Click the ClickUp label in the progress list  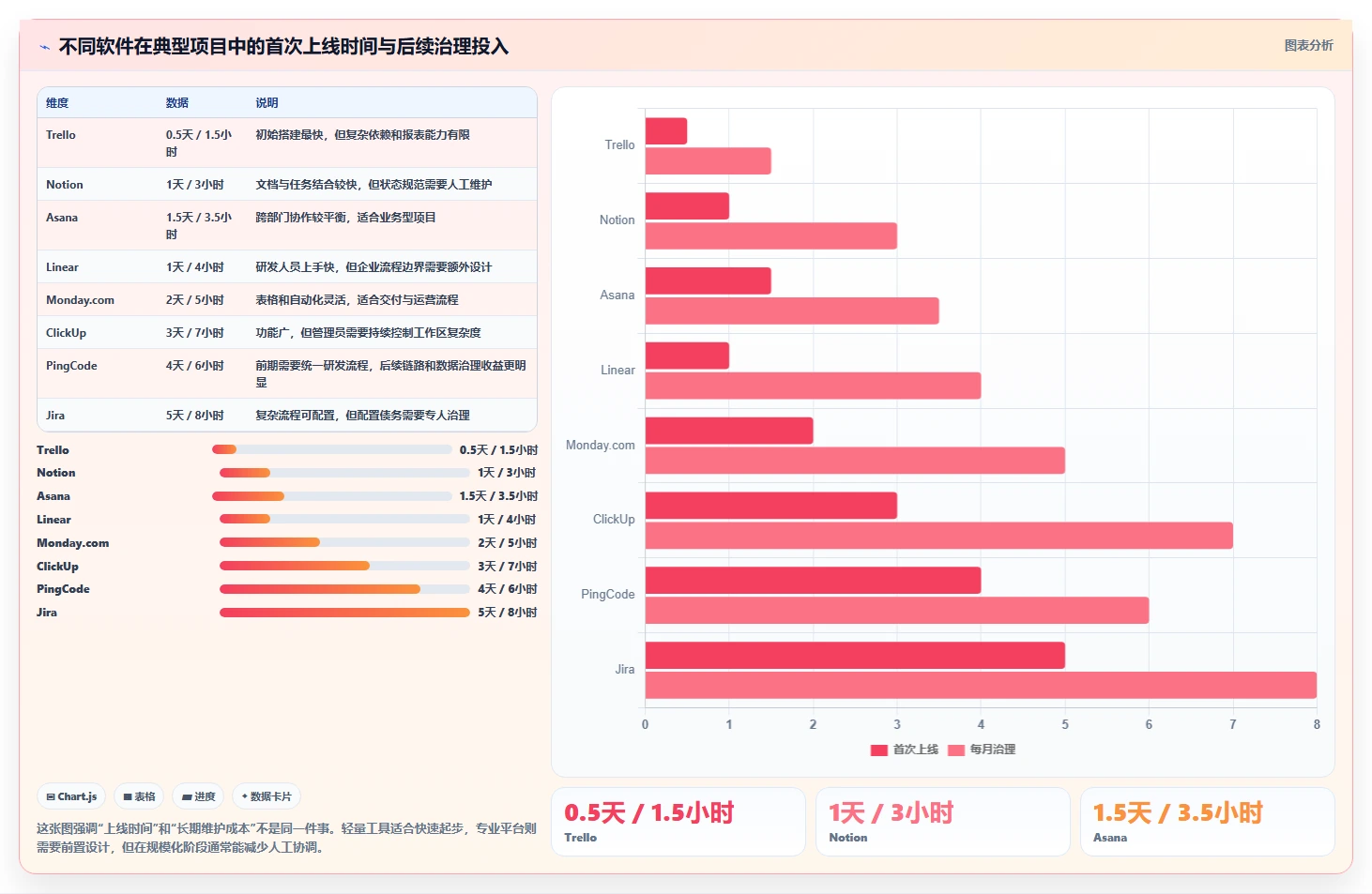point(57,567)
